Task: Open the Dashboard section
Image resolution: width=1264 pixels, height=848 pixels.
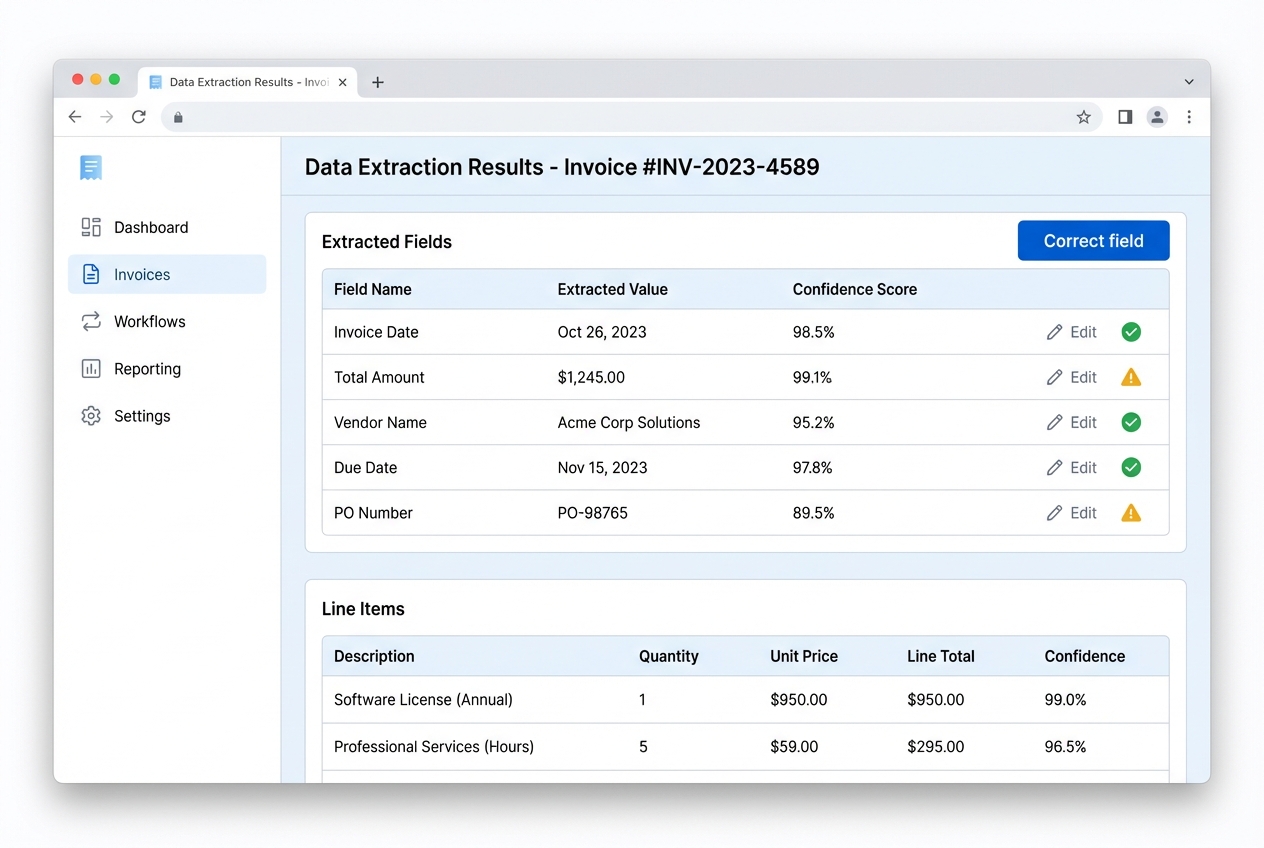Action: 150,227
